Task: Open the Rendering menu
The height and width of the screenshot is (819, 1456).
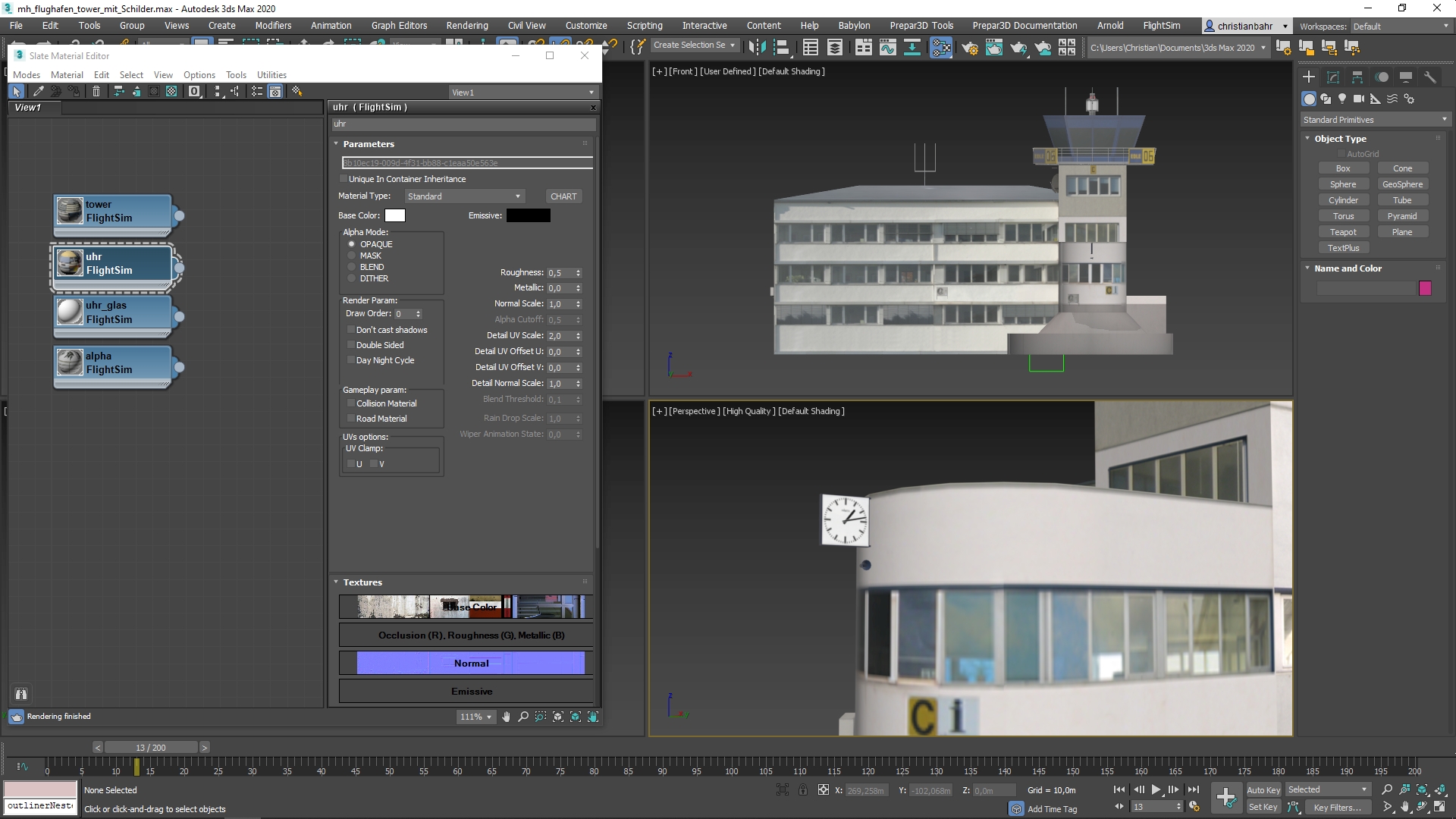Action: pyautogui.click(x=467, y=26)
